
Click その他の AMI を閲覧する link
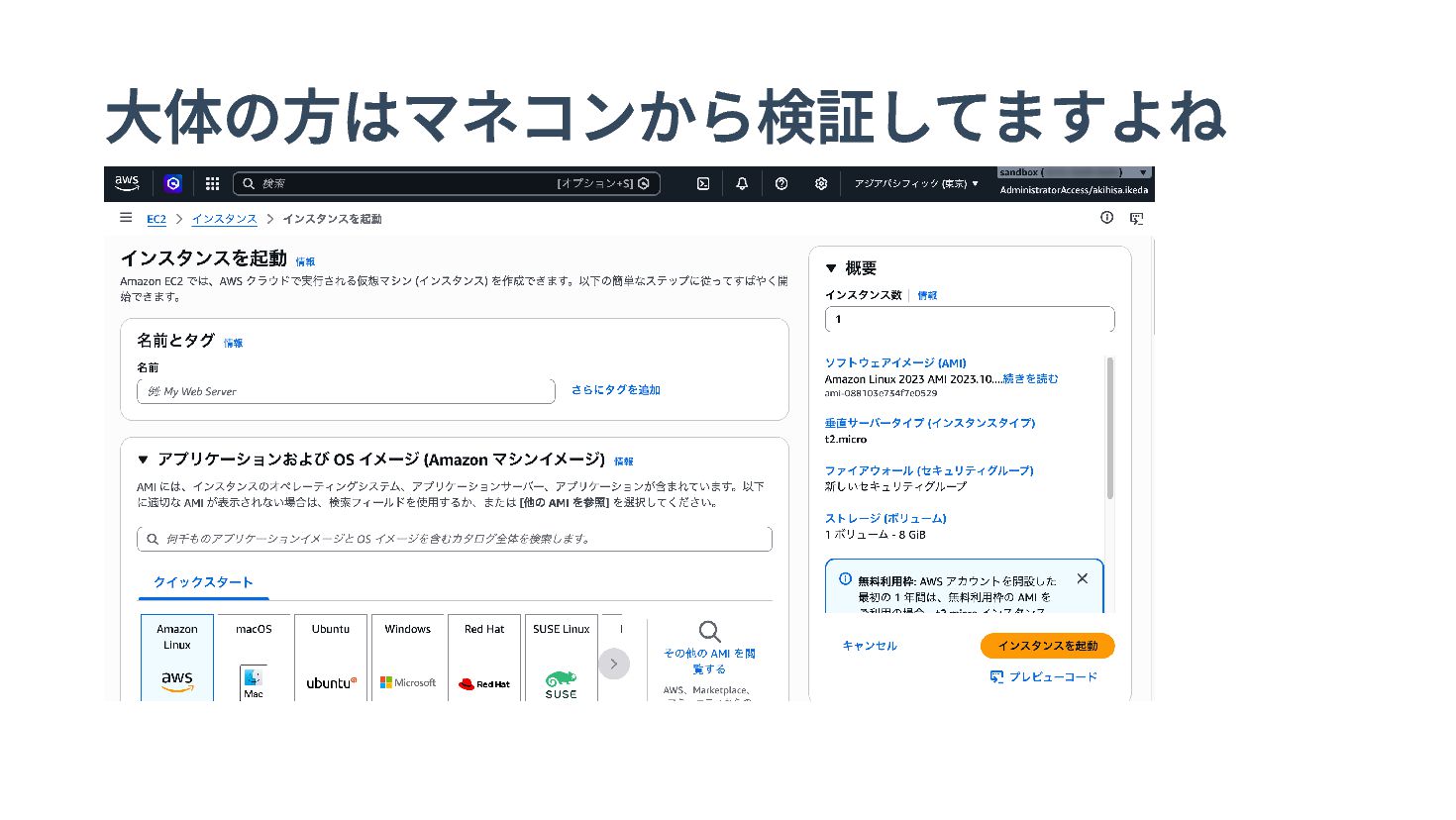[709, 661]
